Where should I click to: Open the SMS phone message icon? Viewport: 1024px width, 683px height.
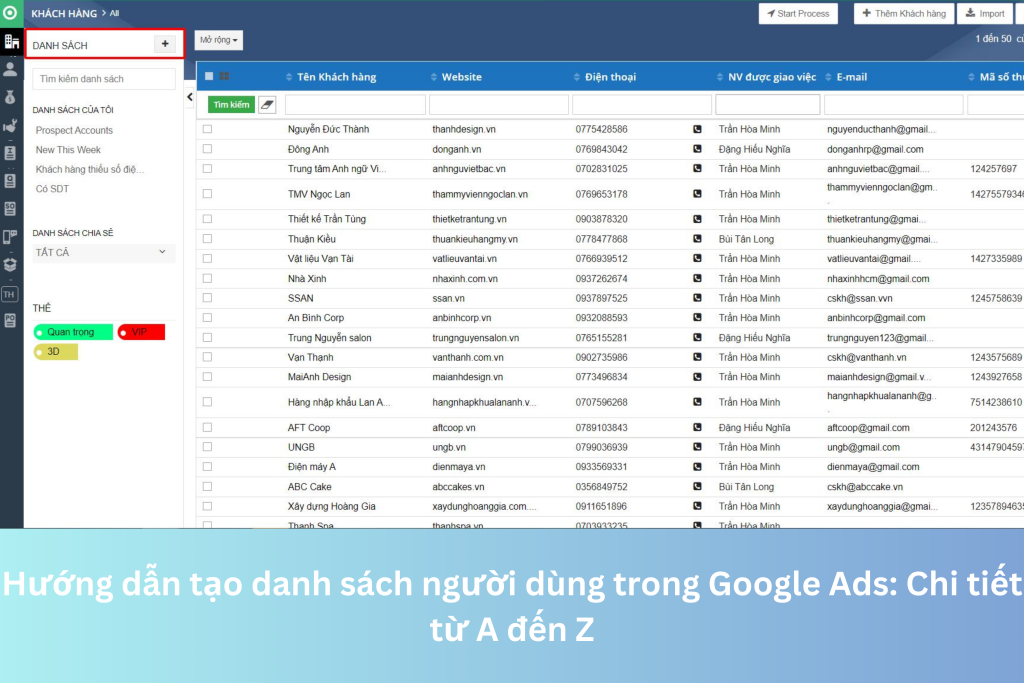[10, 236]
